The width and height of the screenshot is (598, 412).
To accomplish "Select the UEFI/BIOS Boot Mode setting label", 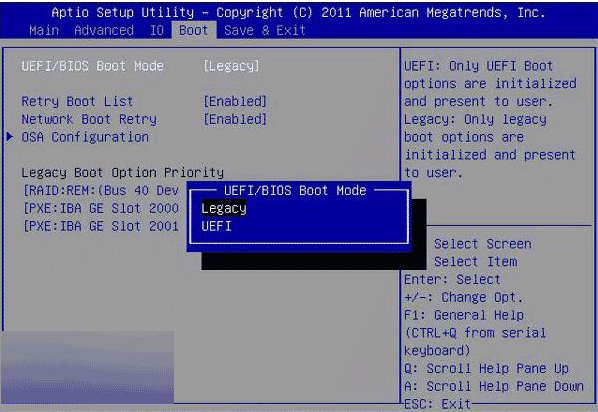I will [x=93, y=66].
